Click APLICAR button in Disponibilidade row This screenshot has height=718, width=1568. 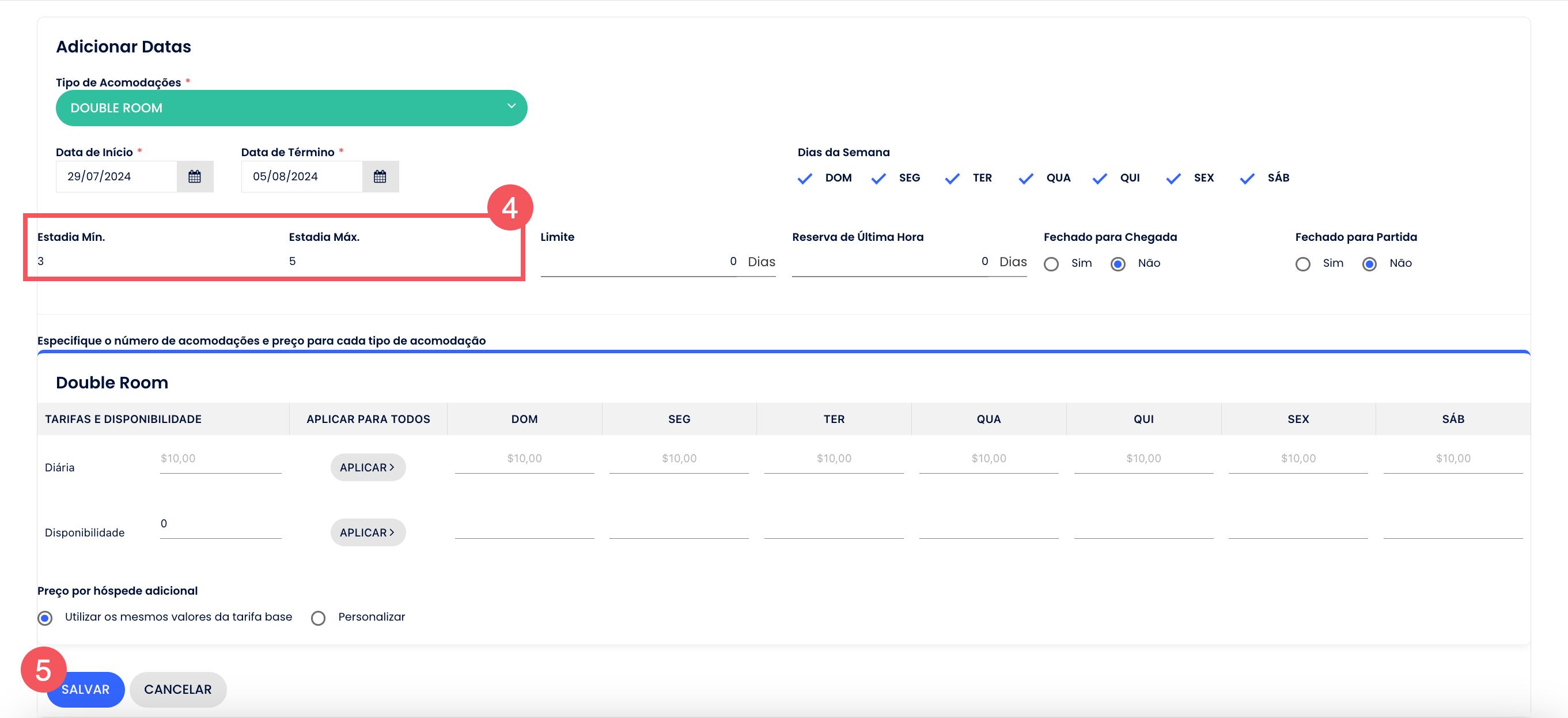tap(368, 532)
